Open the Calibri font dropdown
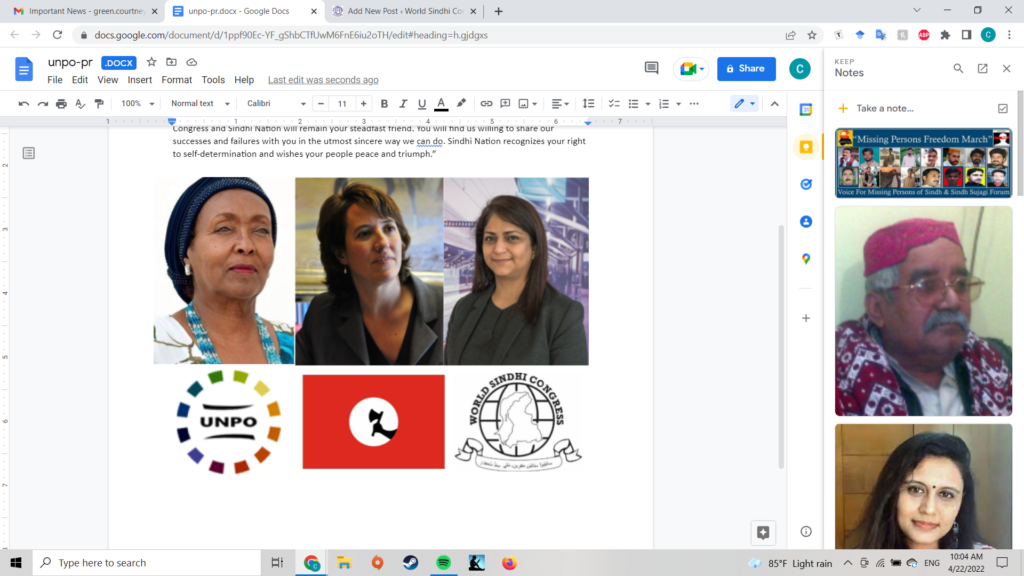Viewport: 1024px width, 576px height. pos(276,104)
